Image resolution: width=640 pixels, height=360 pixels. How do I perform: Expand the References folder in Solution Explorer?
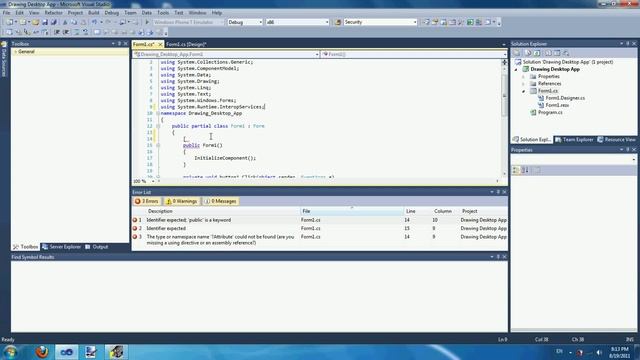[x=524, y=84]
